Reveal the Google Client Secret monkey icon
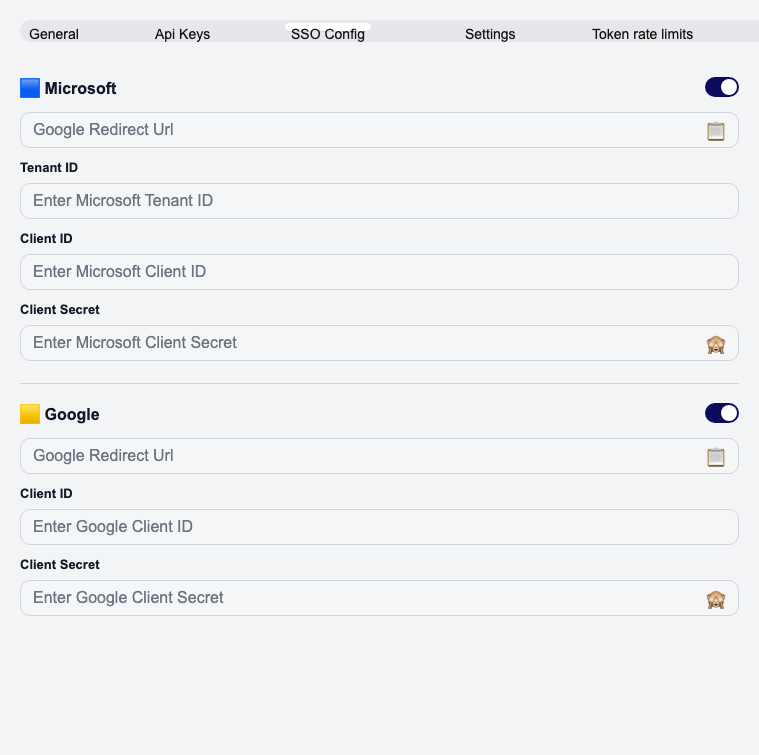The height and width of the screenshot is (755, 759). (x=715, y=599)
